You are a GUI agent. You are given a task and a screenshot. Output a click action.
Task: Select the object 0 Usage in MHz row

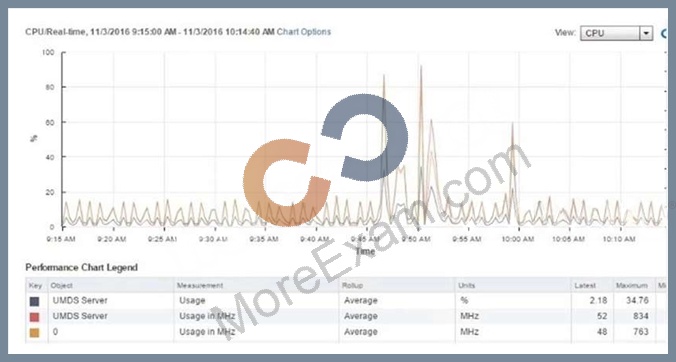click(346, 332)
